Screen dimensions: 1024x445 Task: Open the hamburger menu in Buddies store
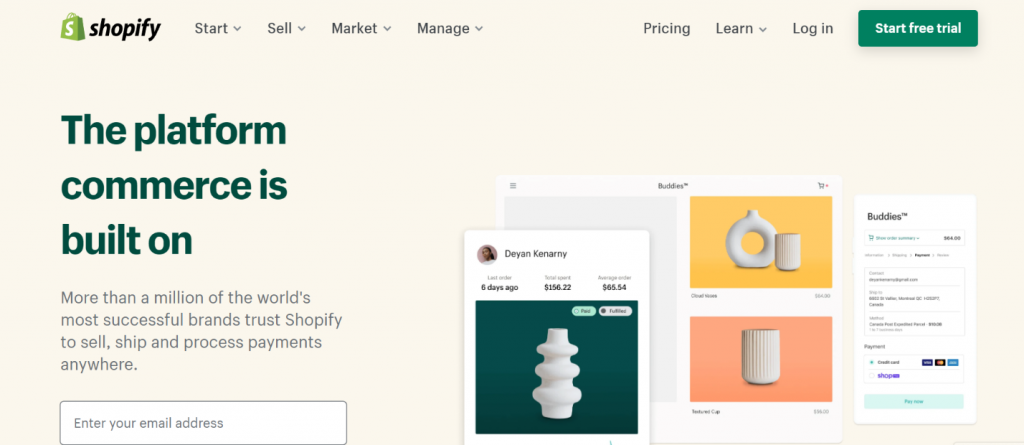pyautogui.click(x=513, y=186)
